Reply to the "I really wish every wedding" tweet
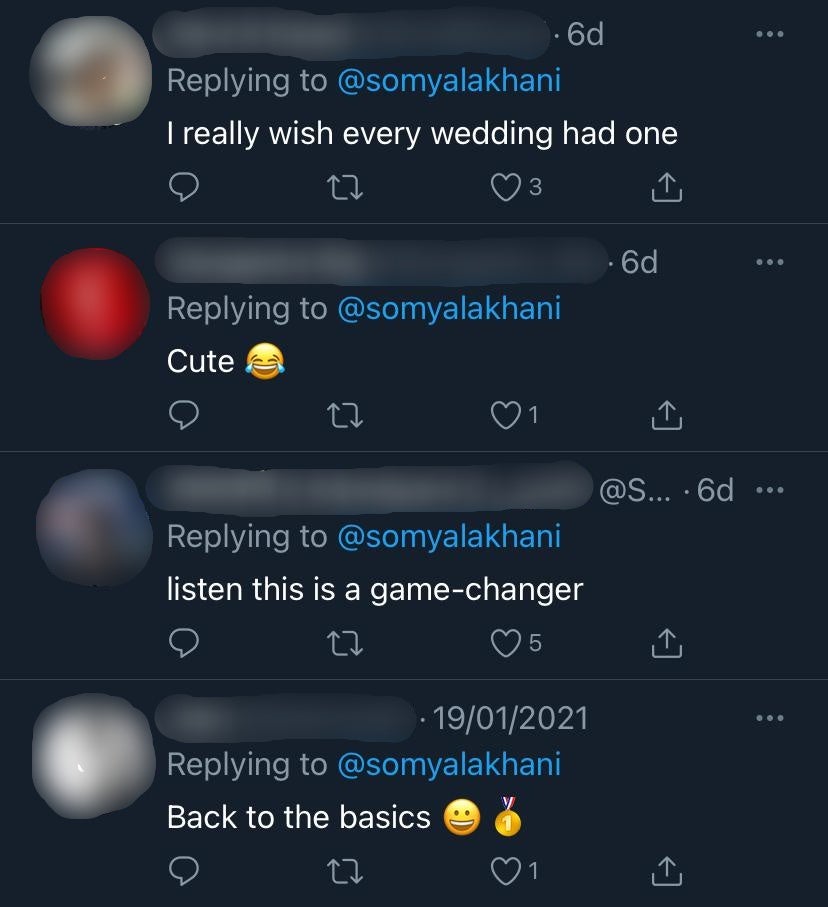Viewport: 828px width, 907px height. point(183,187)
